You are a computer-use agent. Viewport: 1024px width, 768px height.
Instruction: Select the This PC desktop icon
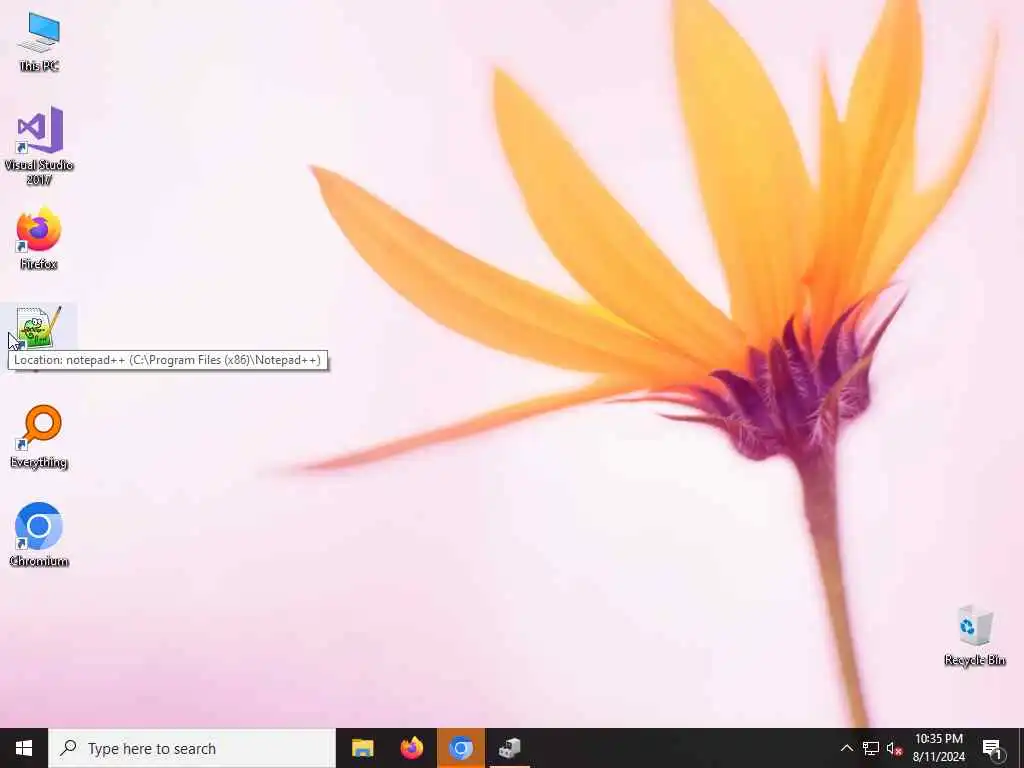pos(39,41)
